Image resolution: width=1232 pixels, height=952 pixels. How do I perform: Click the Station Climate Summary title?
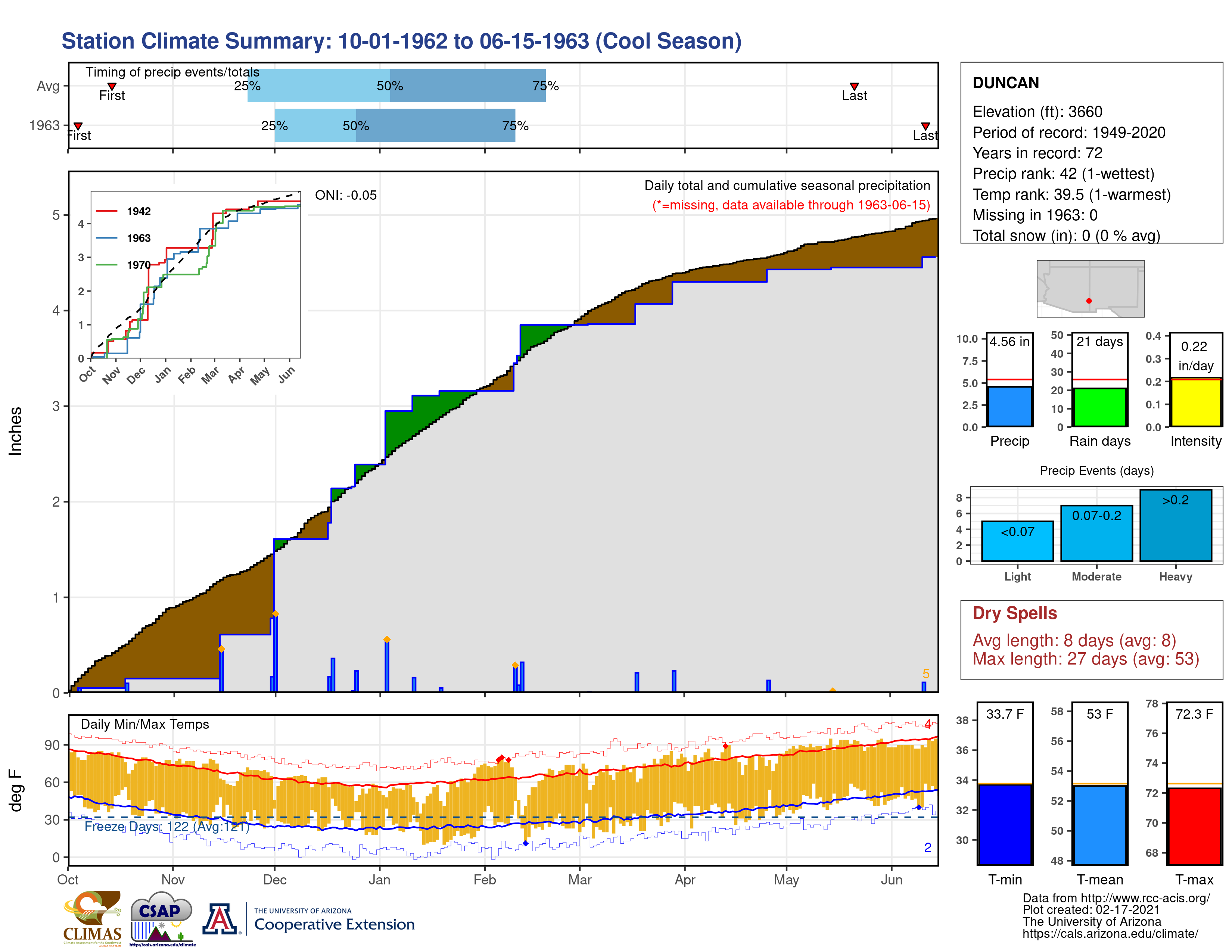(401, 41)
